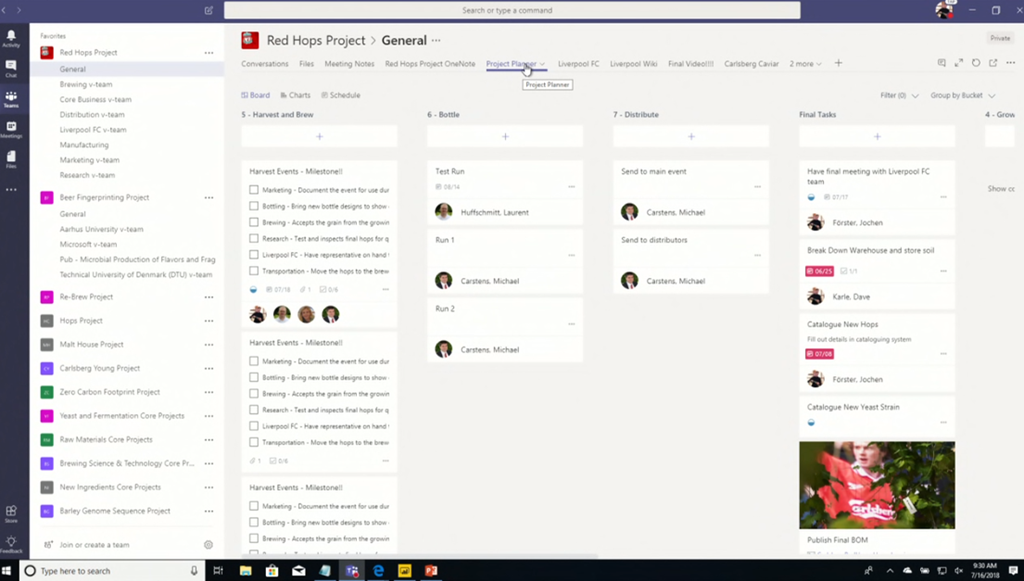The width and height of the screenshot is (1024, 581).
Task: Expand the 2 more tabs dropdown
Action: click(805, 64)
